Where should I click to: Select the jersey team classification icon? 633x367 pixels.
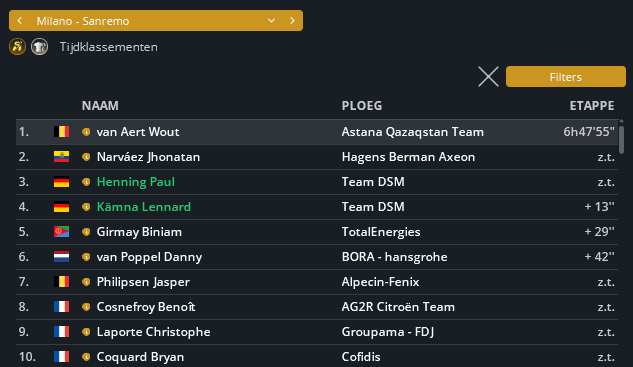tap(39, 47)
